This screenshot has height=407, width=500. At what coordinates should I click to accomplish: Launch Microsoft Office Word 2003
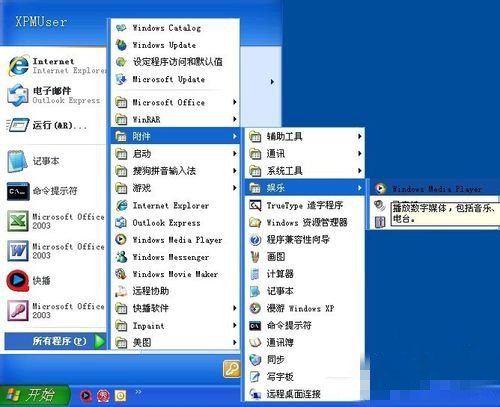tap(55, 251)
